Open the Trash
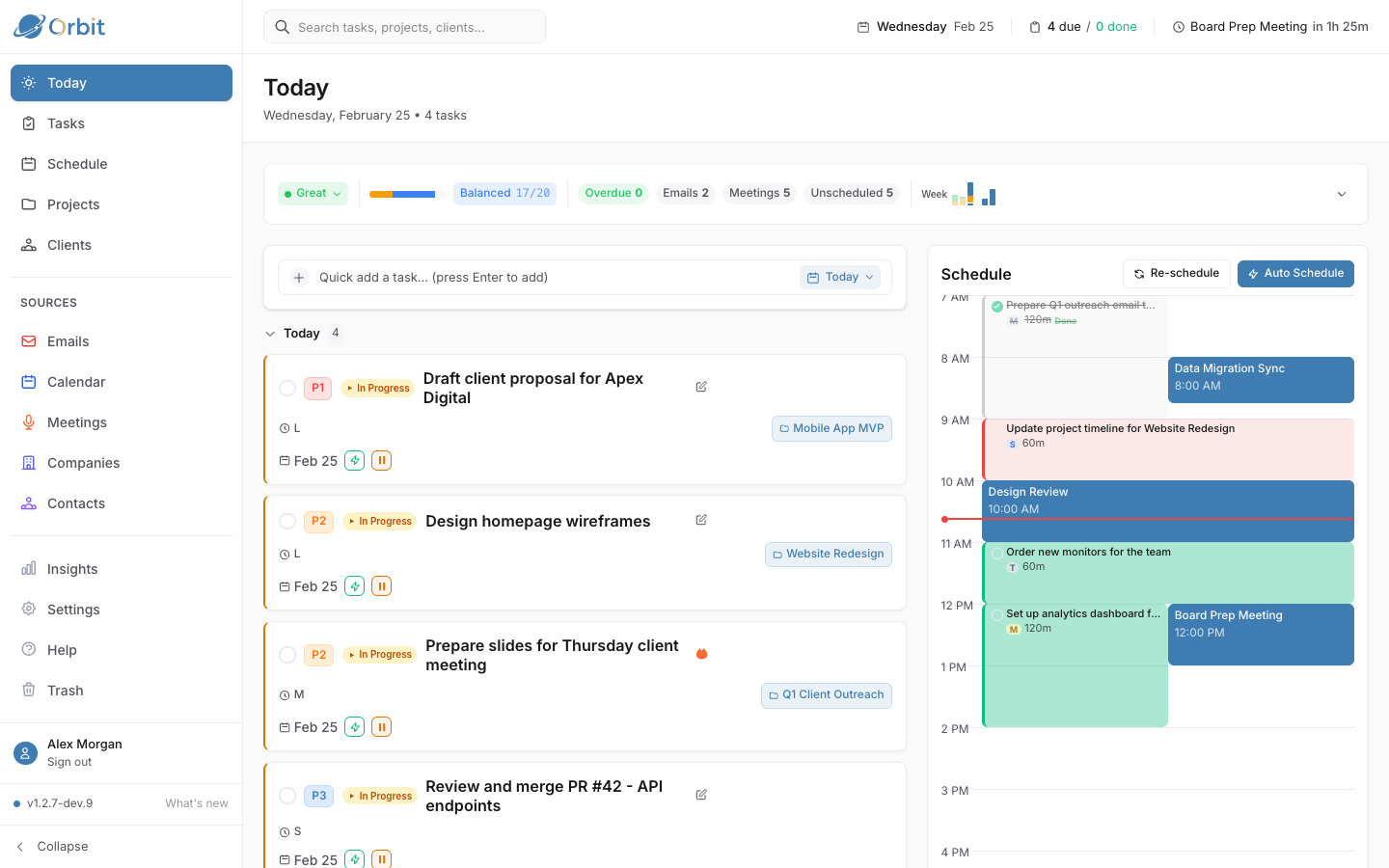Viewport: 1389px width, 868px height. (x=63, y=690)
